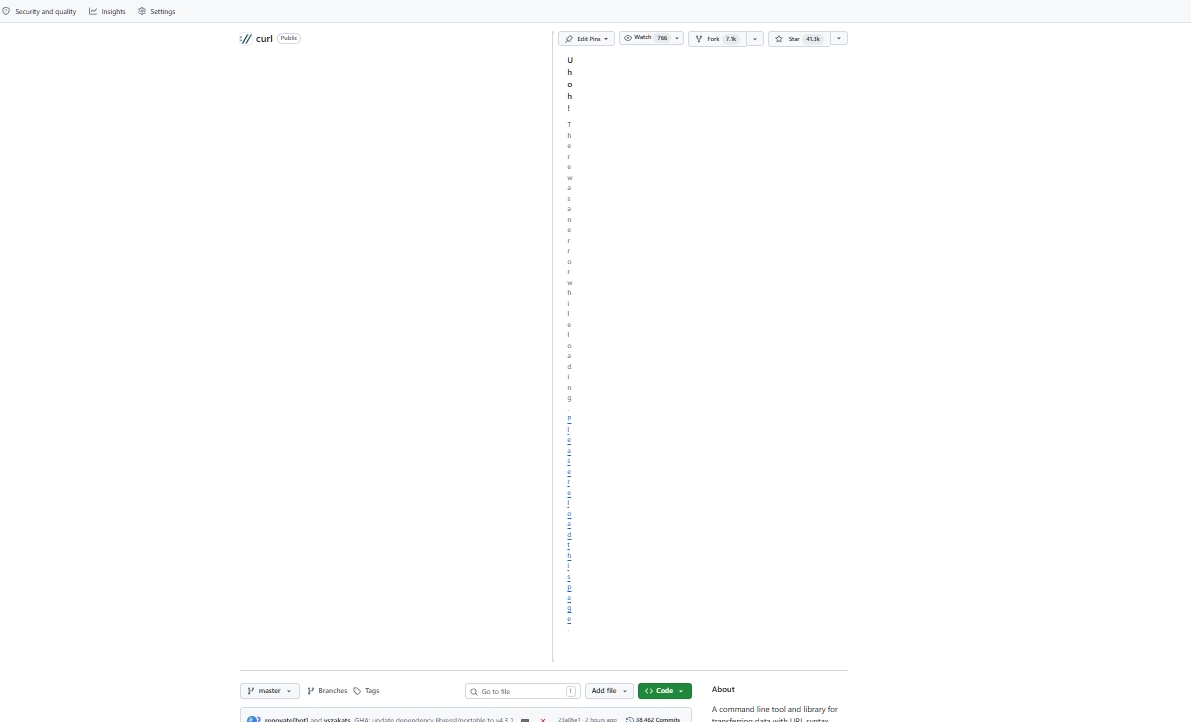Click the Tags icon
The width and height of the screenshot is (1191, 722).
tap(358, 690)
